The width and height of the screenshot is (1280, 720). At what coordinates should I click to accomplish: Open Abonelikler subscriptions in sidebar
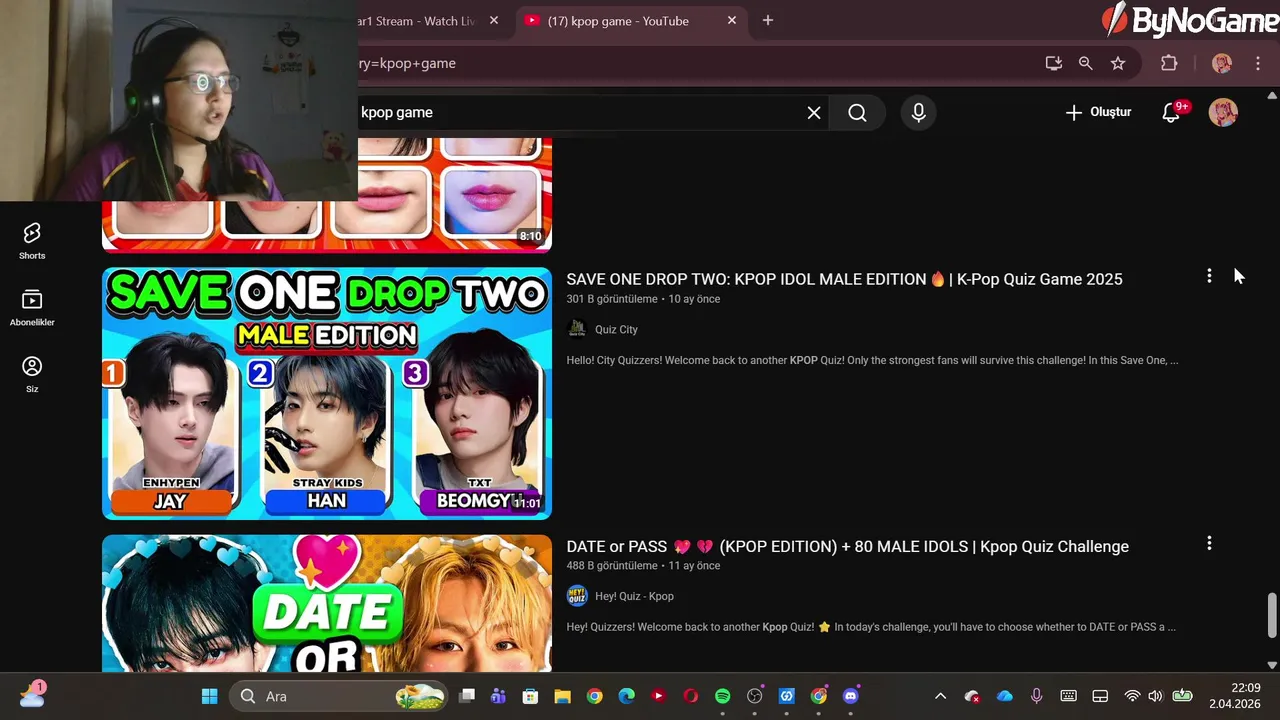point(32,308)
